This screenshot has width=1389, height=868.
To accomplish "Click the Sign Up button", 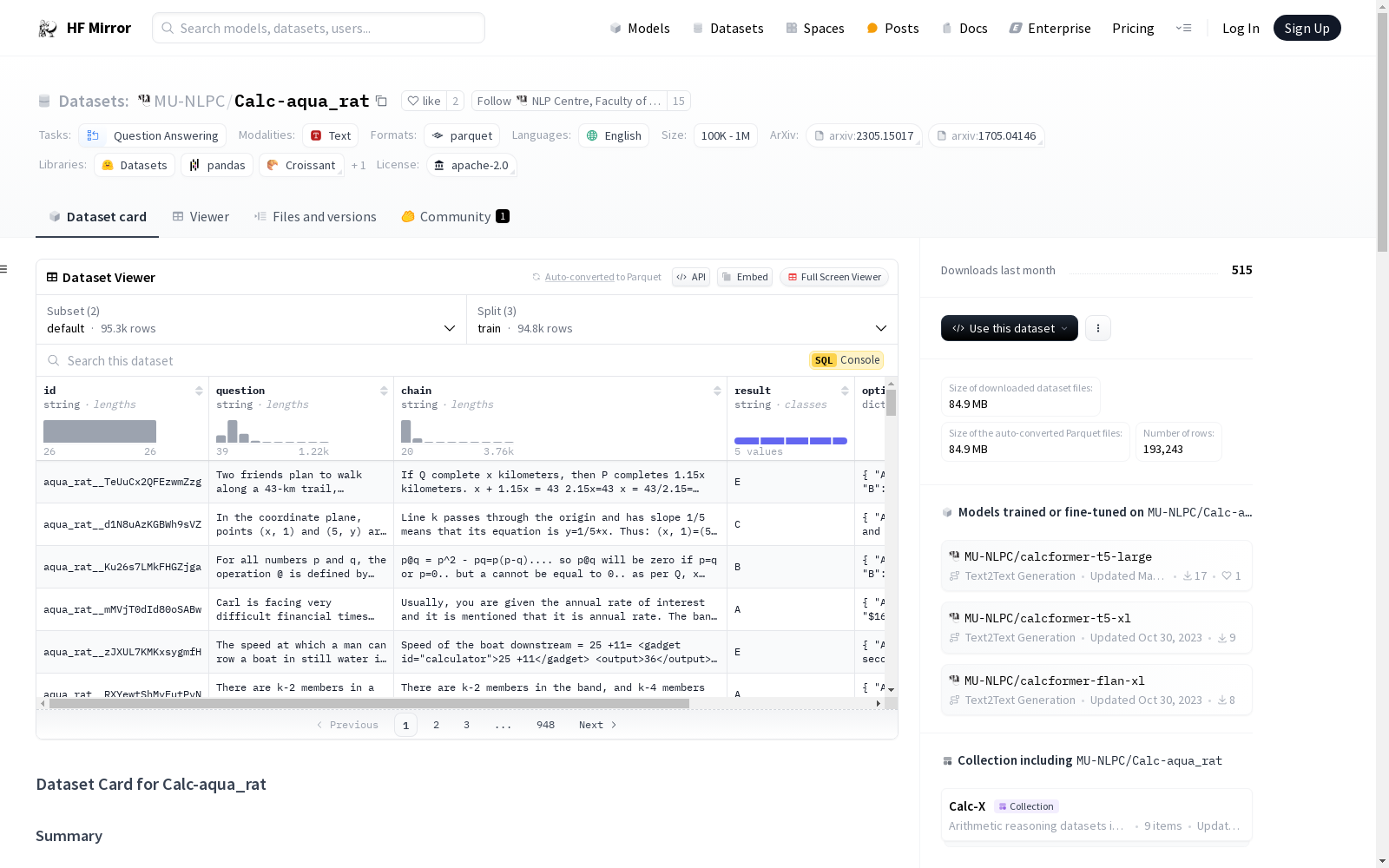I will 1307,28.
